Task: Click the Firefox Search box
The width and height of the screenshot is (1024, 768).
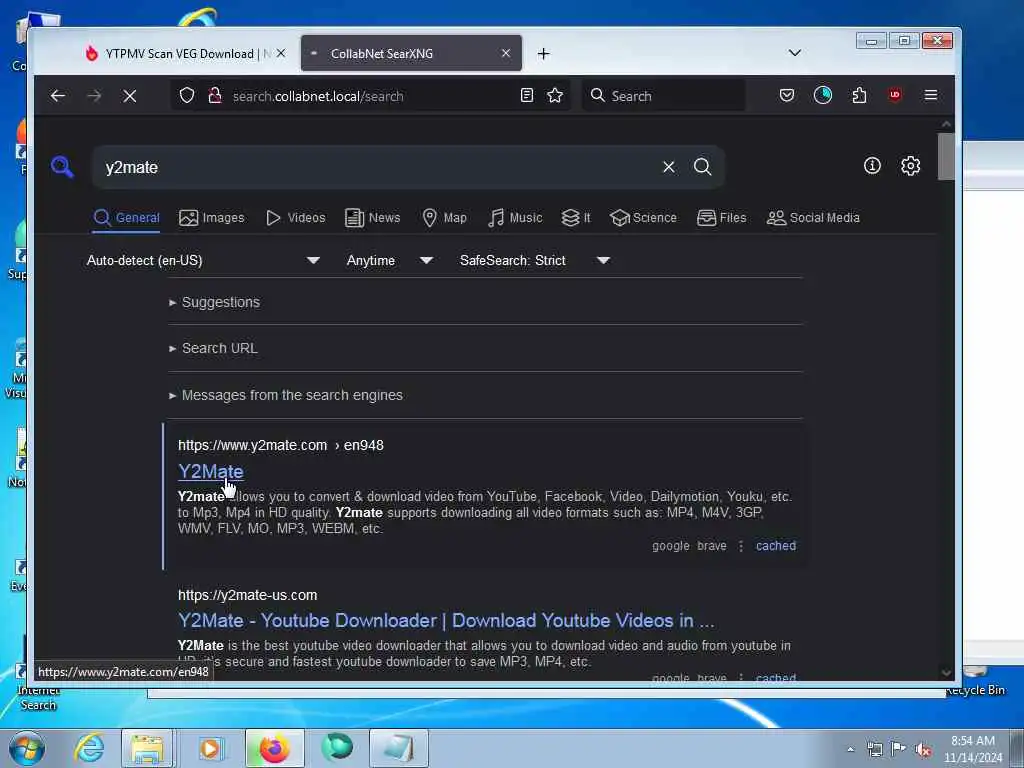Action: pos(663,96)
